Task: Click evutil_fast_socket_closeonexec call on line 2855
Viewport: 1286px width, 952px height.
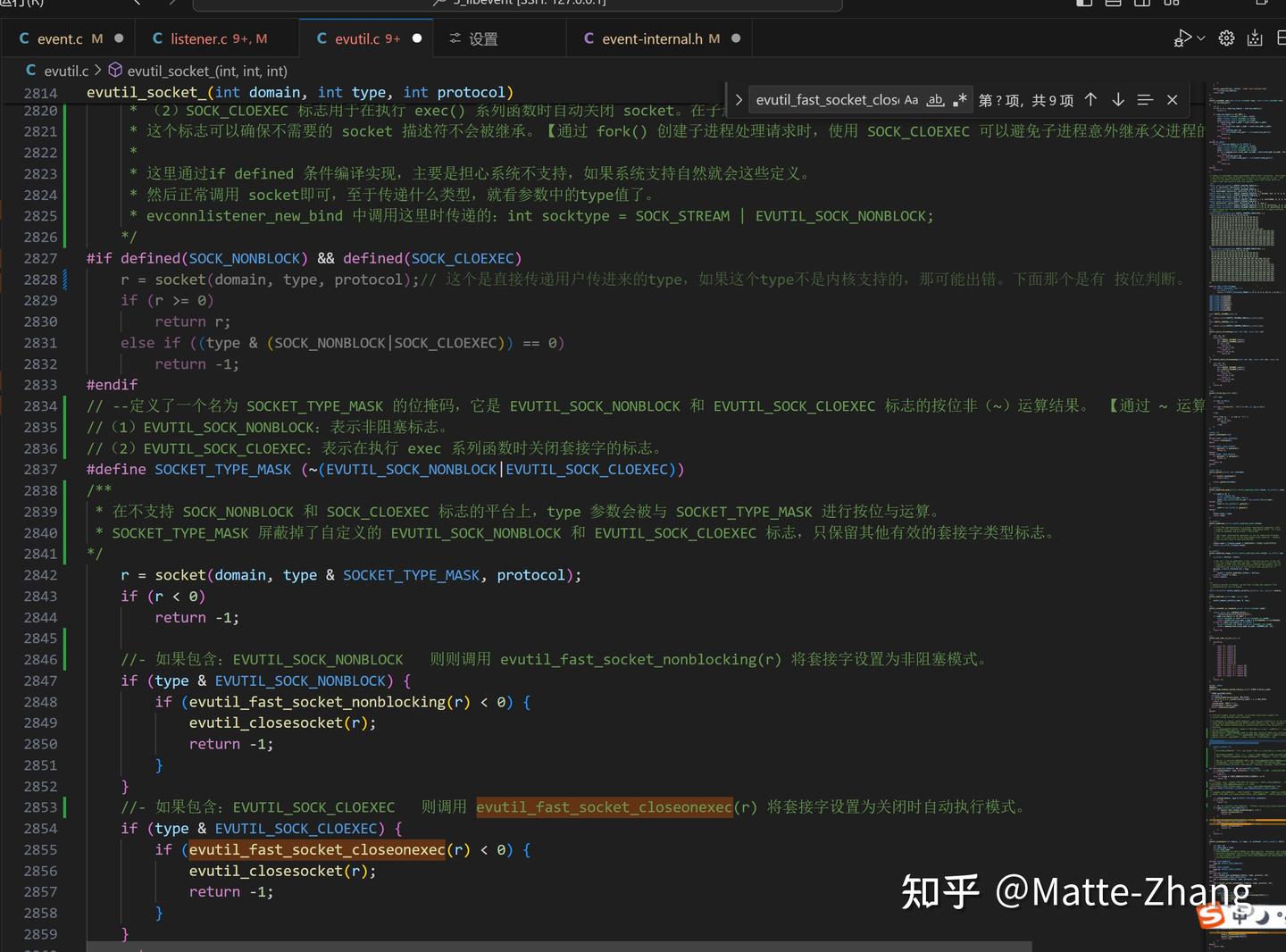Action: pos(317,849)
